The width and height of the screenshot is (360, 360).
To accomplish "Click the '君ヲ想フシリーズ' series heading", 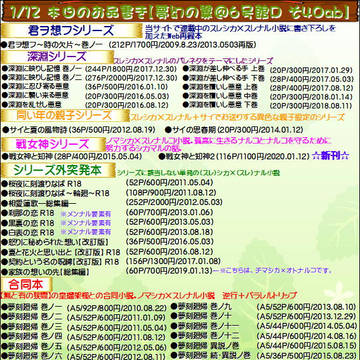I will coord(72,31).
